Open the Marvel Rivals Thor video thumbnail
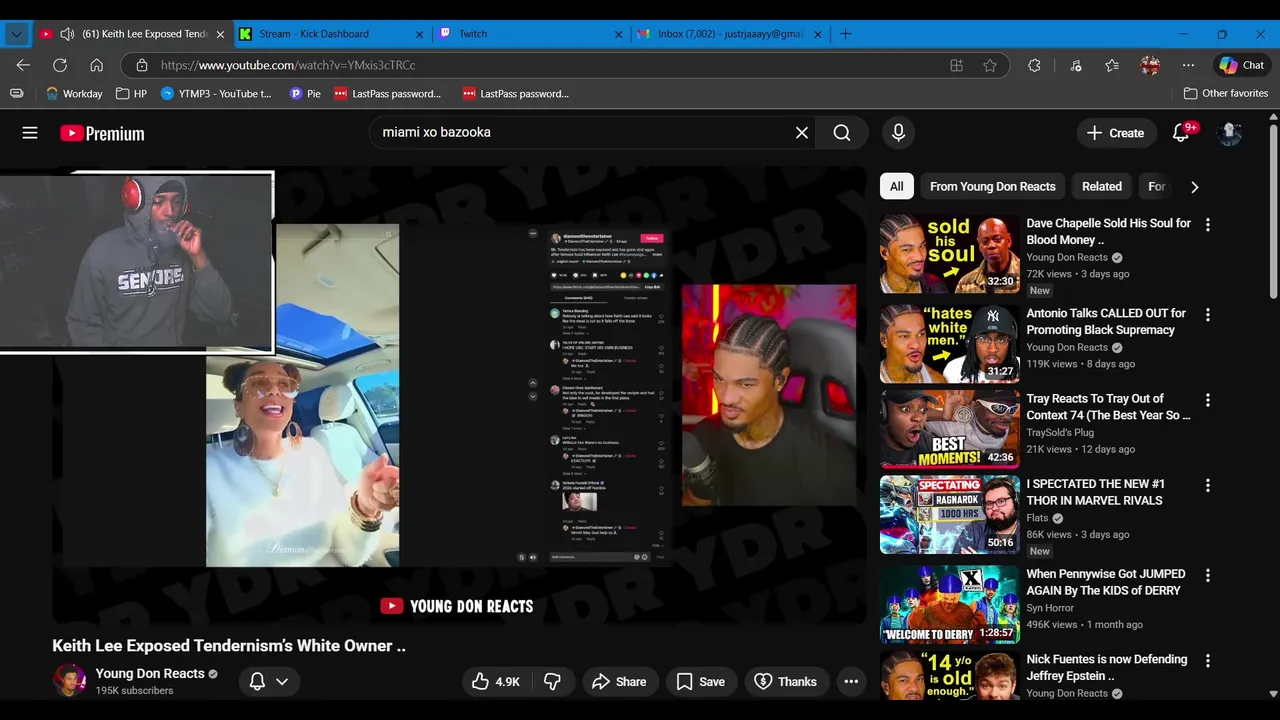 949,514
